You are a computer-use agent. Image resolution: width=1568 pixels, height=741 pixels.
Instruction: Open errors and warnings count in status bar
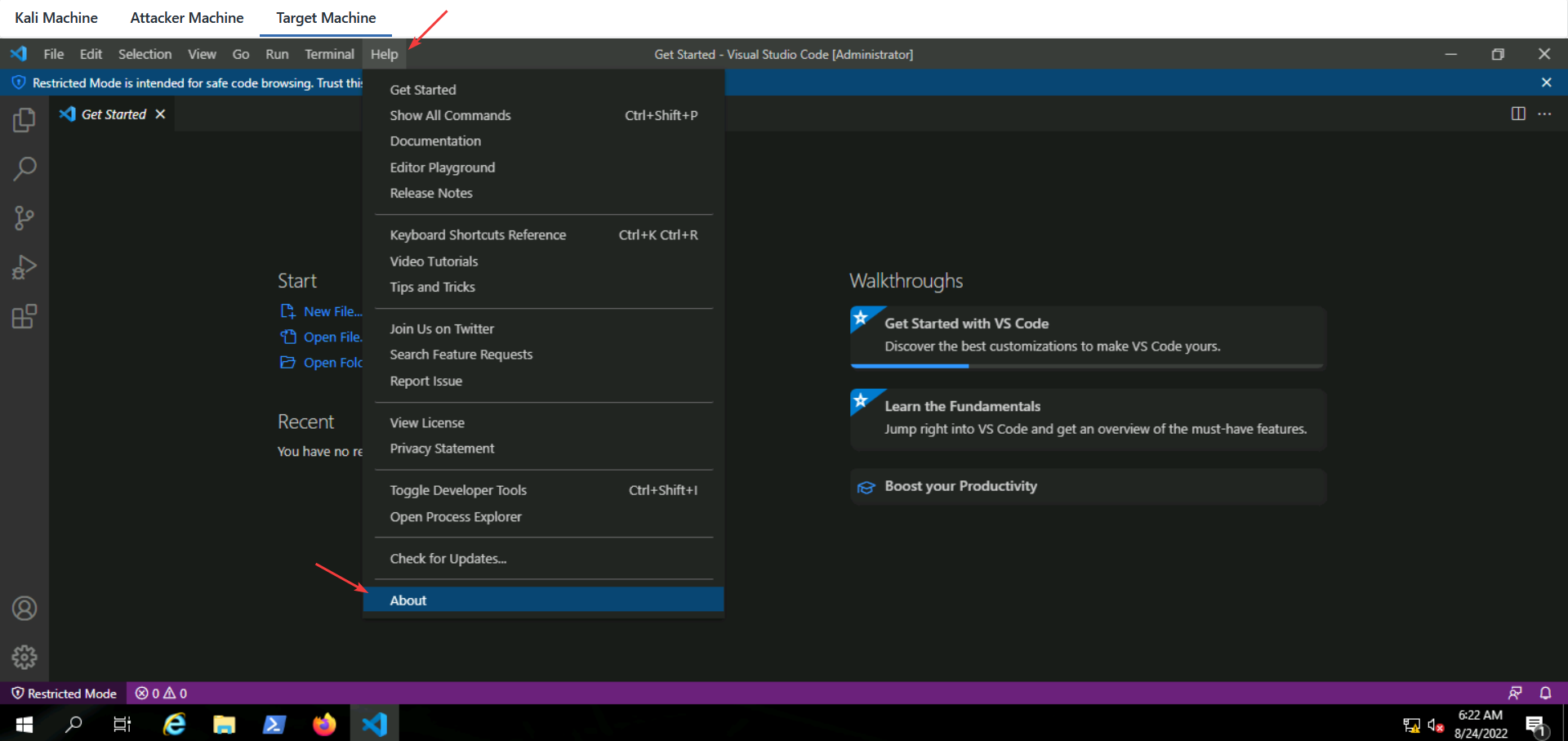161,693
